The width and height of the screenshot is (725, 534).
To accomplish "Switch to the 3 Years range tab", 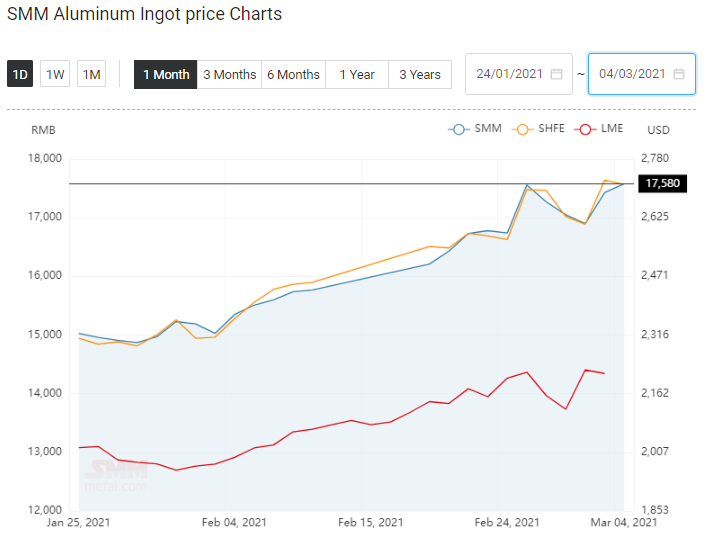I will pos(420,74).
